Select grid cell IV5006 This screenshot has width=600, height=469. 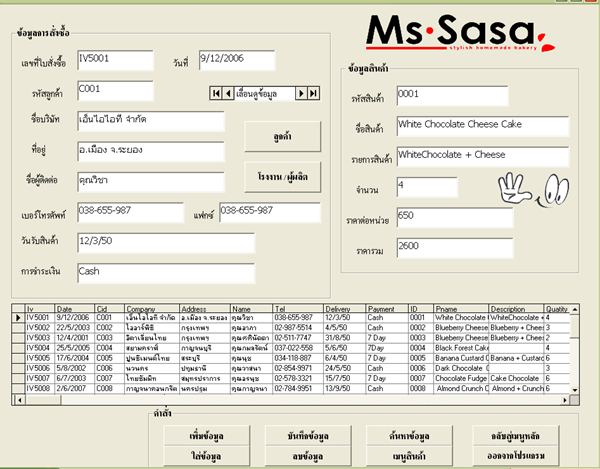(40, 368)
